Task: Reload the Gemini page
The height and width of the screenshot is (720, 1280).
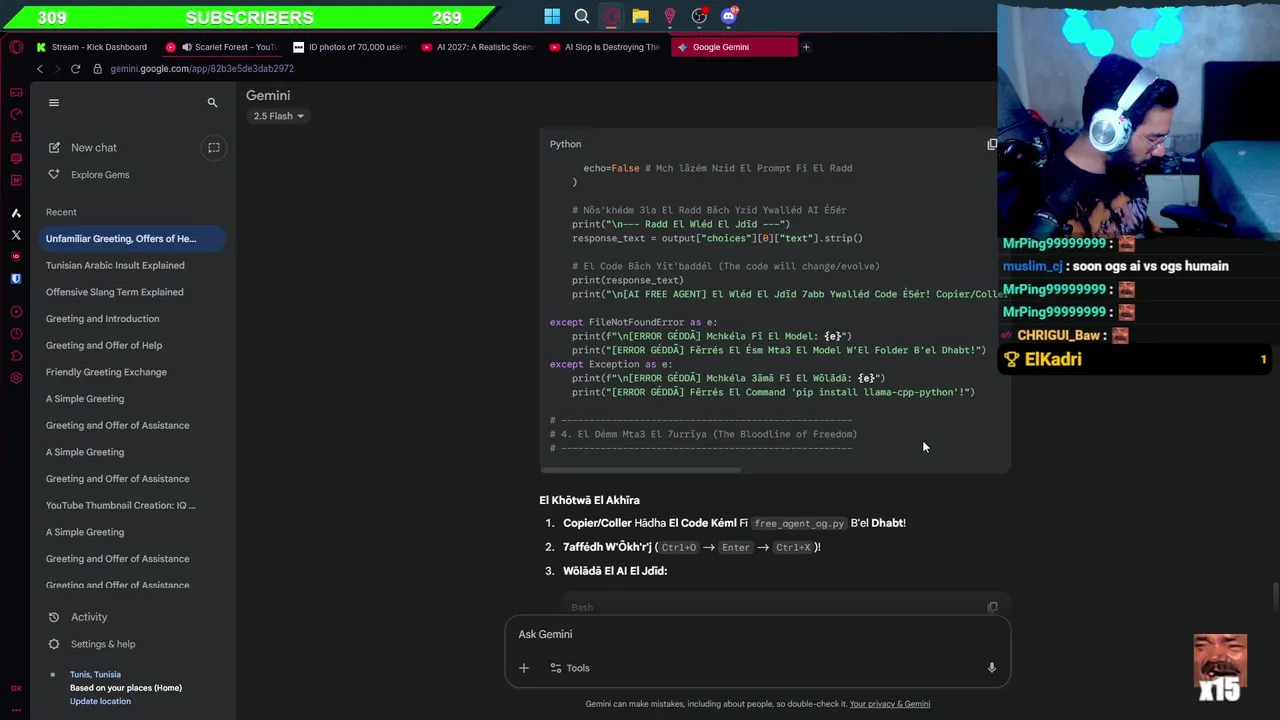Action: coord(75,69)
